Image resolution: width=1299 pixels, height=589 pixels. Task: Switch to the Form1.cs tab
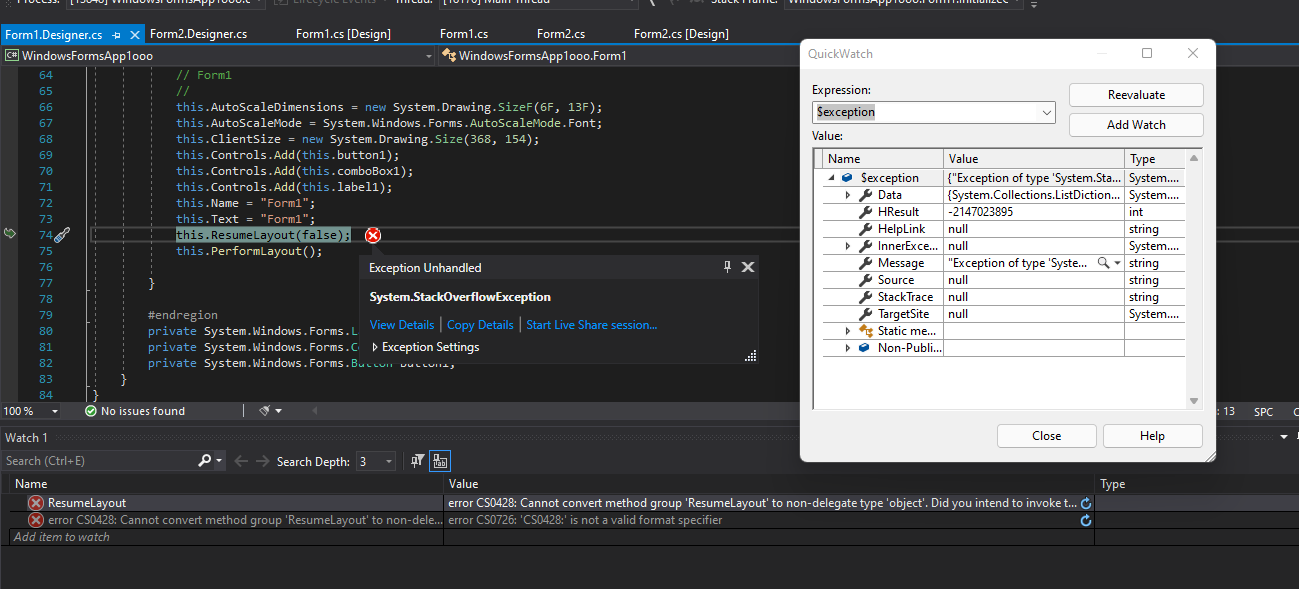(464, 34)
